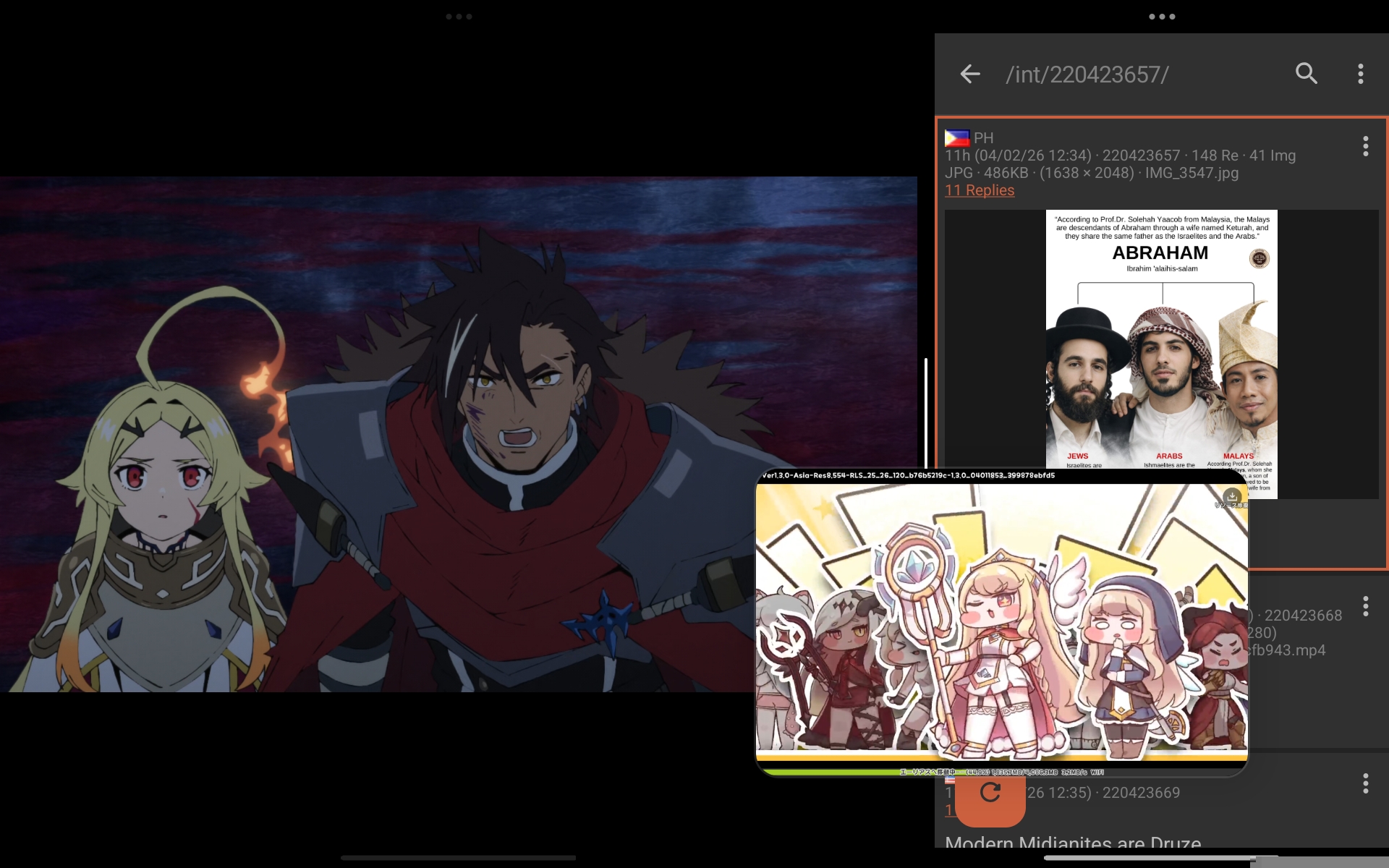Screen dimensions: 1389x868
Task: Tap the back arrow in the thread header
Action: 969,74
